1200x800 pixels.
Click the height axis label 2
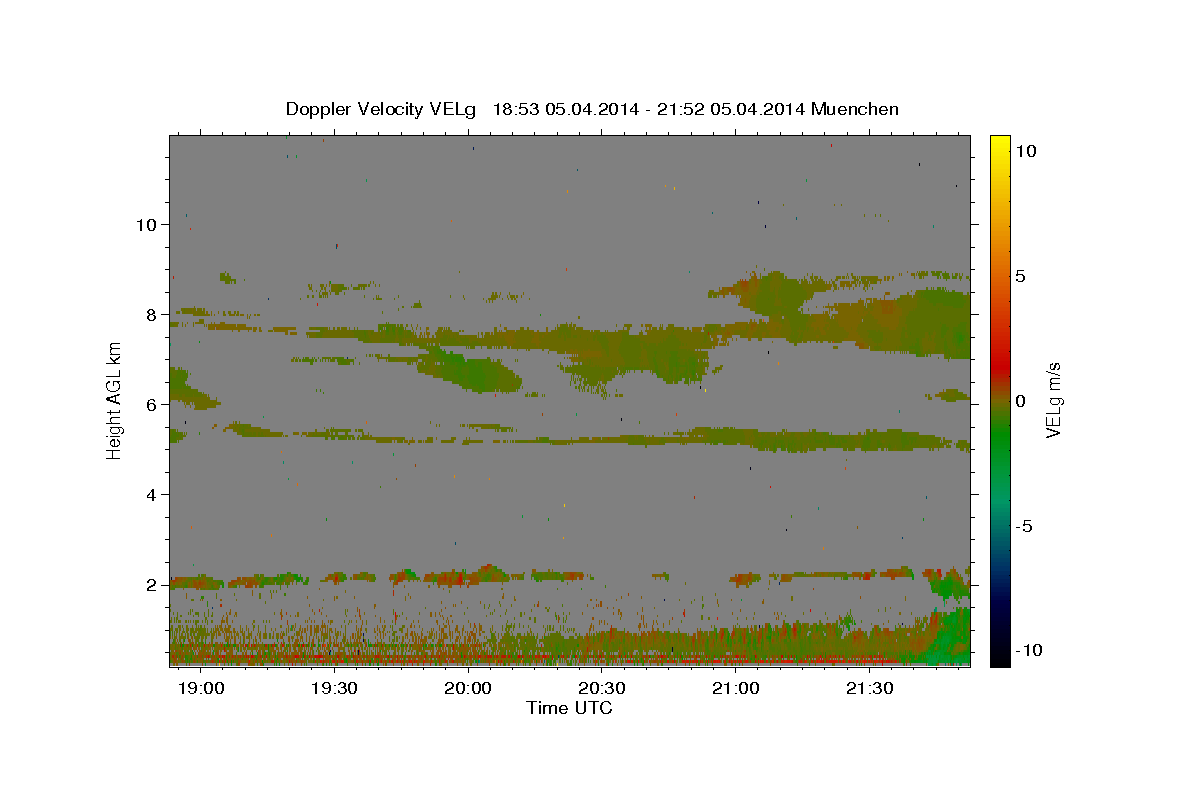150,584
